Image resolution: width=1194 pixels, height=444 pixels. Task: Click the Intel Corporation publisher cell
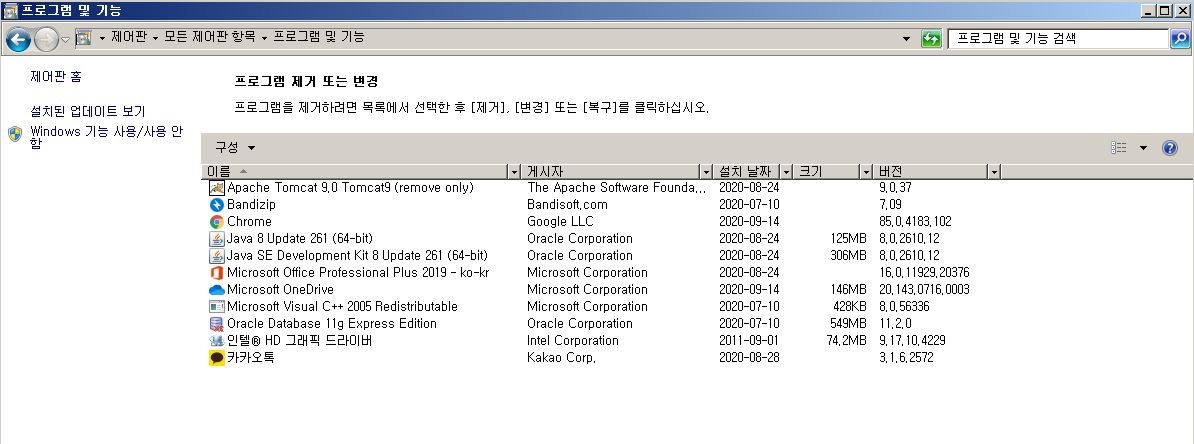pyautogui.click(x=573, y=340)
